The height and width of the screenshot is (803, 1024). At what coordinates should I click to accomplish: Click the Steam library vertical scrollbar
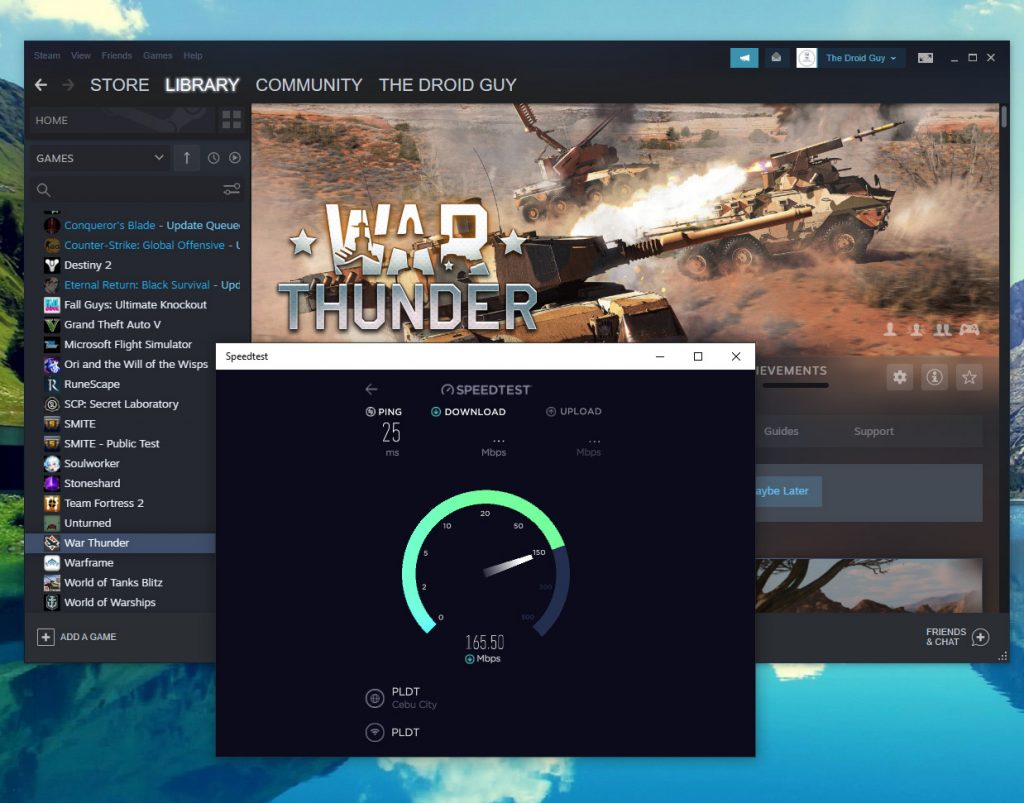pos(1004,118)
